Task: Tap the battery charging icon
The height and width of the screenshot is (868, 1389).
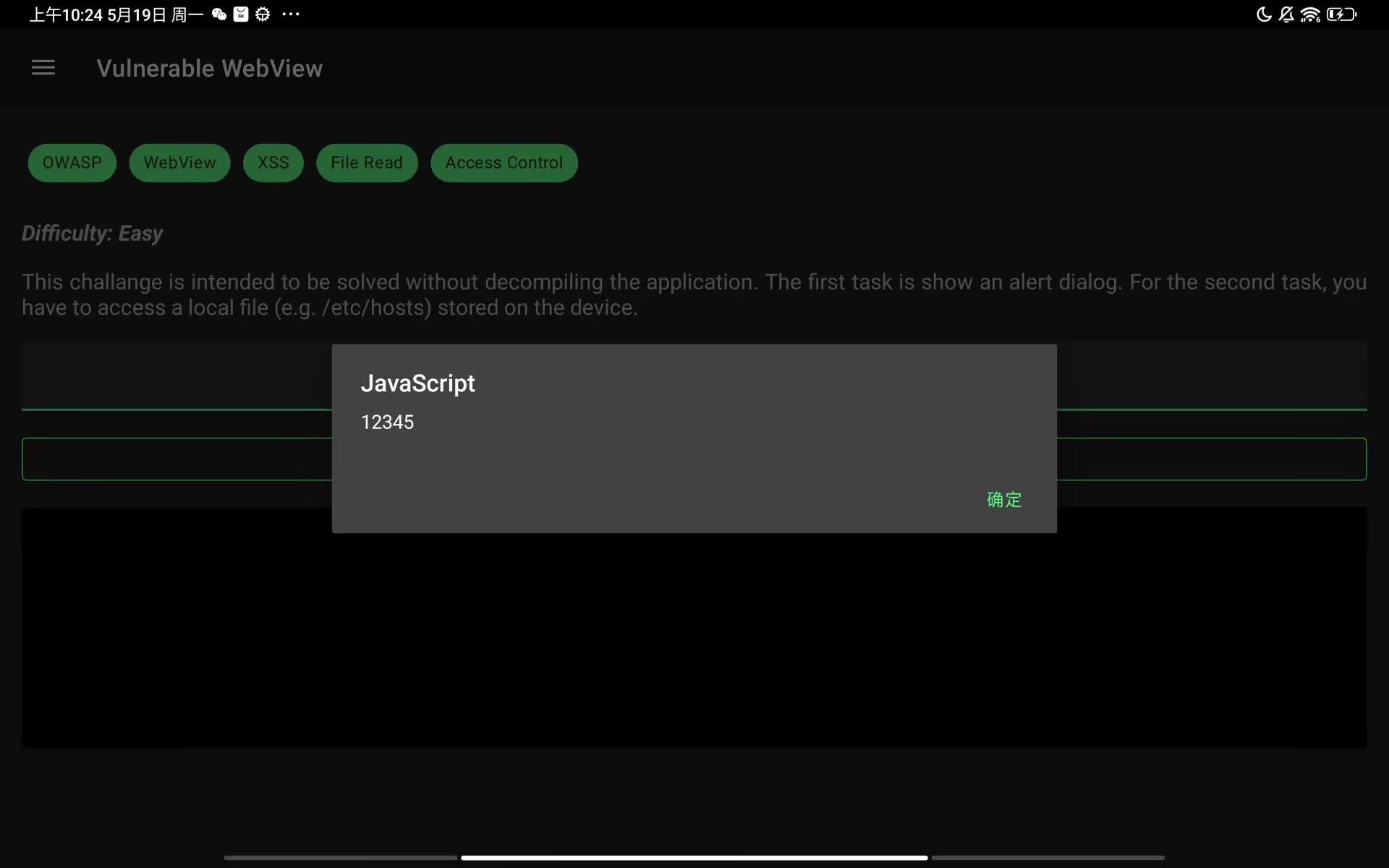Action: 1341,14
